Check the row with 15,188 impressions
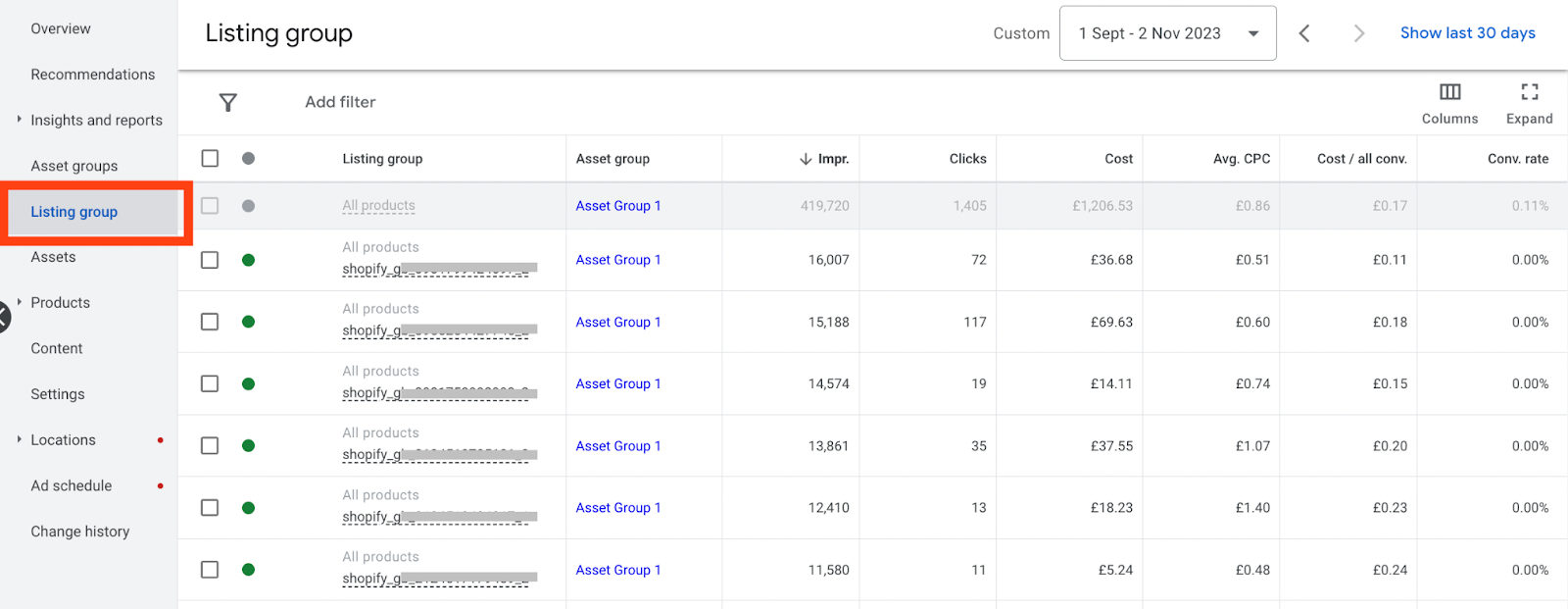This screenshot has height=609, width=1568. 210,322
